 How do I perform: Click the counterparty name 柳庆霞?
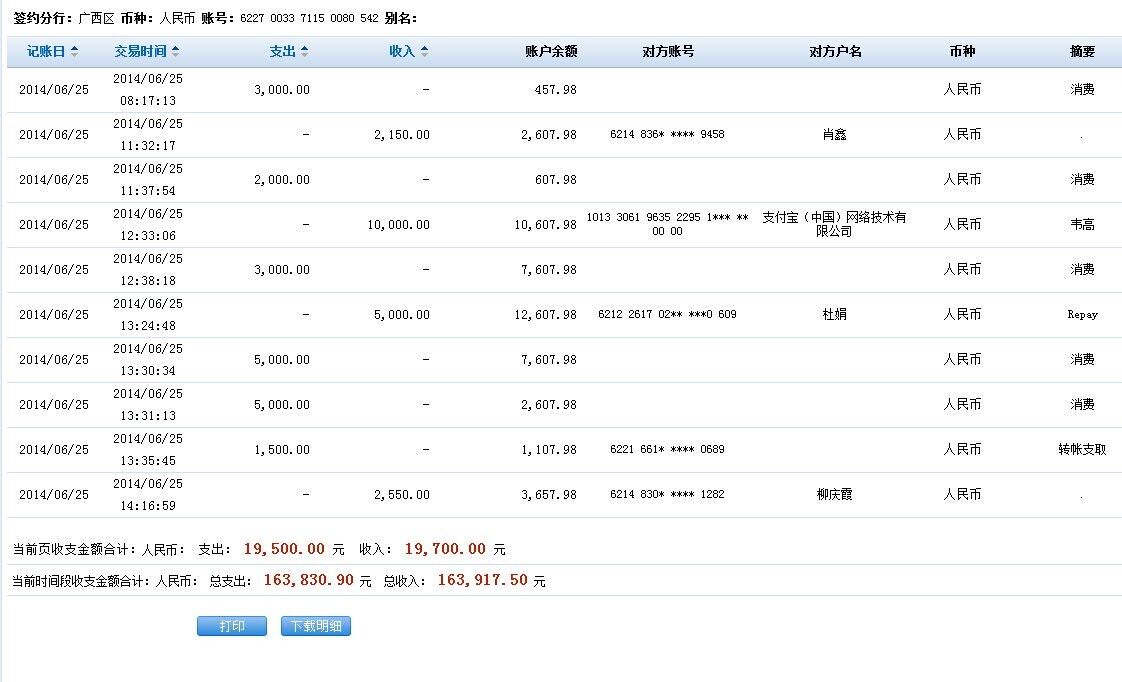(x=834, y=495)
